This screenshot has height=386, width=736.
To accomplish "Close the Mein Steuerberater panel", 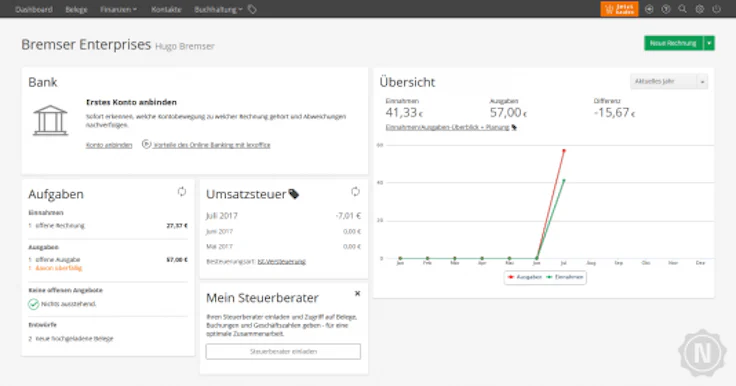I will [357, 293].
